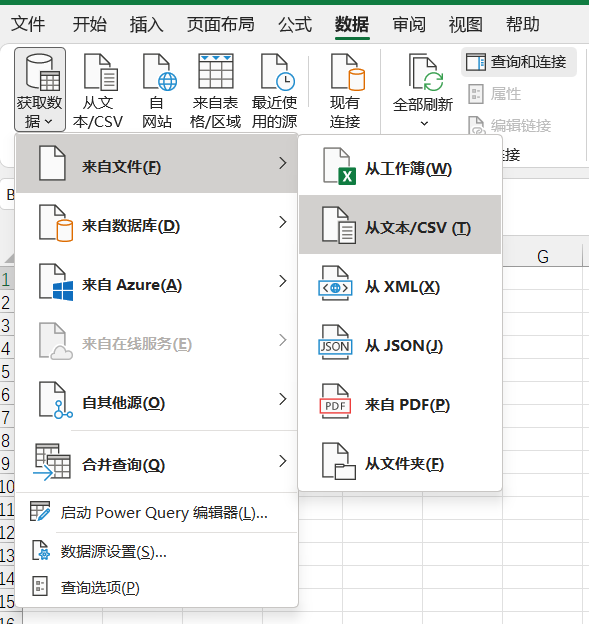589x624 pixels.
Task: Switch to the 公式 ribbon tab
Action: [295, 25]
